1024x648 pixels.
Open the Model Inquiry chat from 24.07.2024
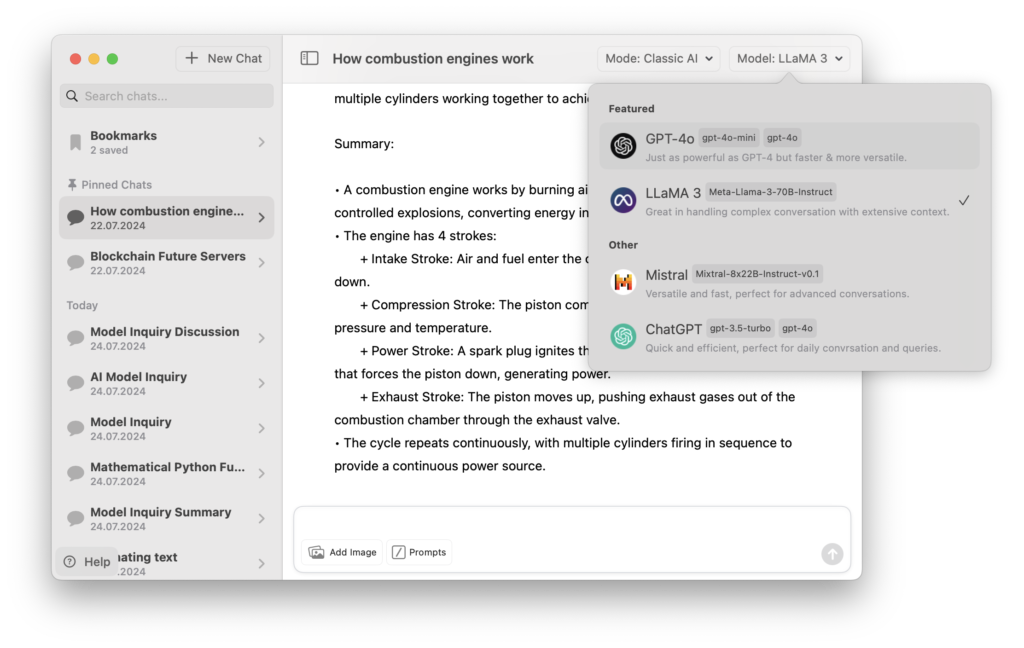point(167,429)
